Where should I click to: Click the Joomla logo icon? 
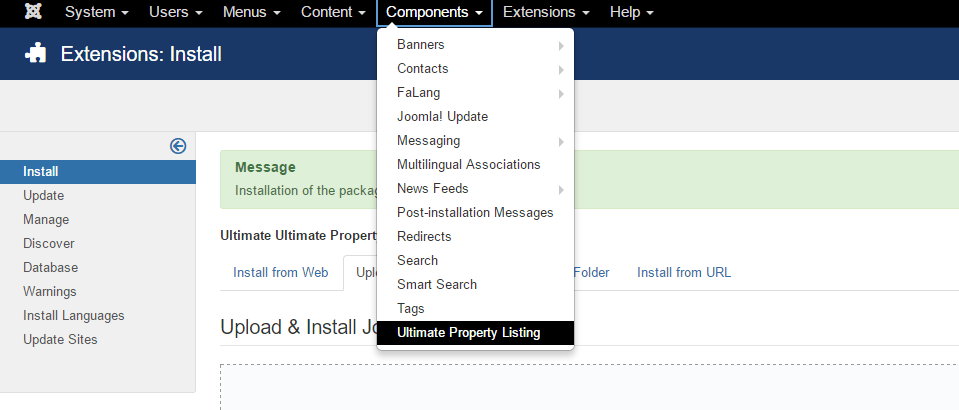coord(33,12)
